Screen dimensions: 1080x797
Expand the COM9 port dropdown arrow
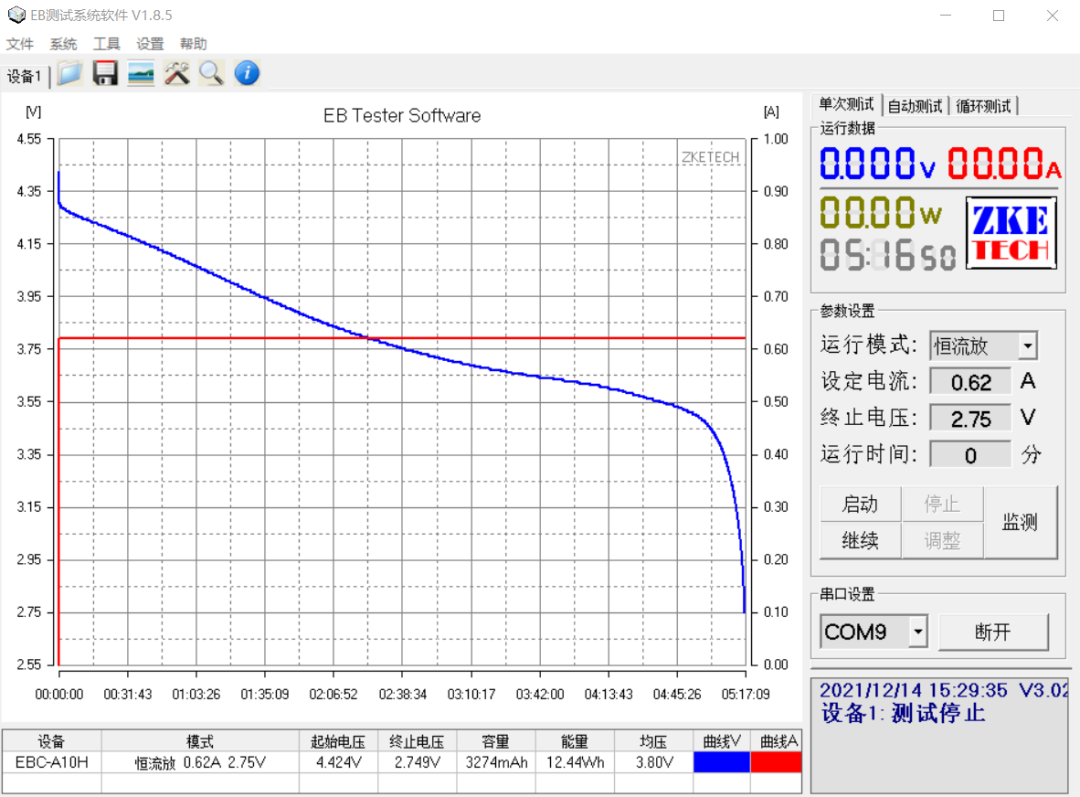[917, 632]
